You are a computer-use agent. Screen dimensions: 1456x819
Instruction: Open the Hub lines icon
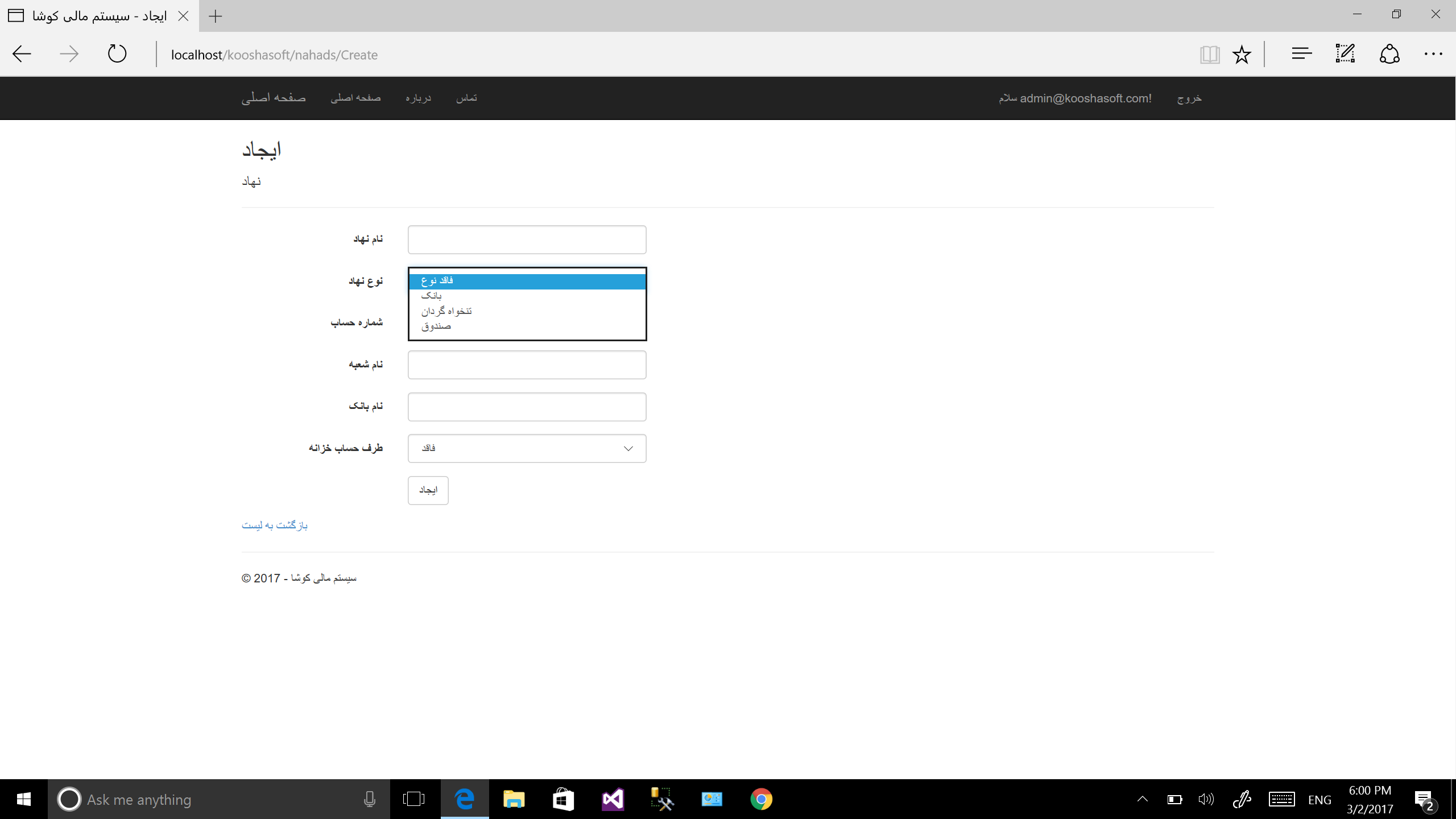(1301, 54)
